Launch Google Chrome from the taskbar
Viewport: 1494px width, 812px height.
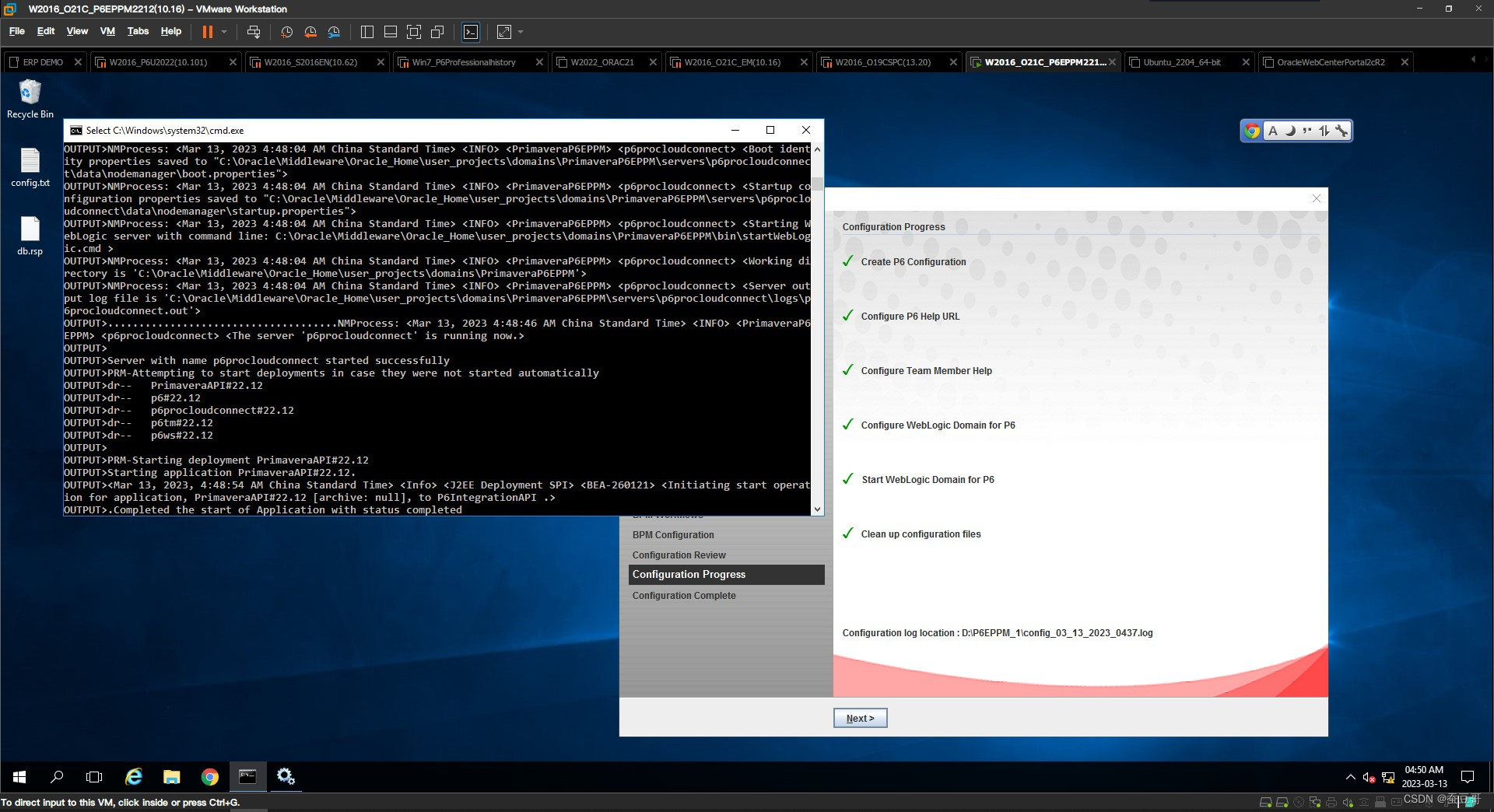click(x=210, y=776)
